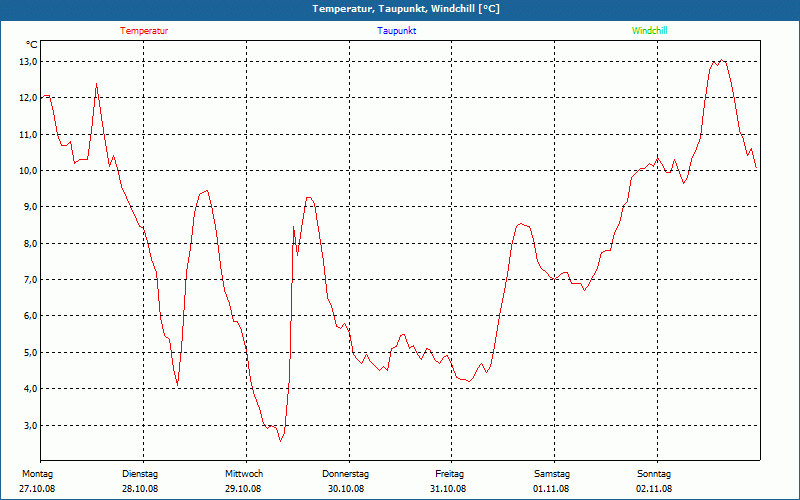This screenshot has width=800, height=500.
Task: Click the 13,0 y-axis value
Action: (x=29, y=62)
